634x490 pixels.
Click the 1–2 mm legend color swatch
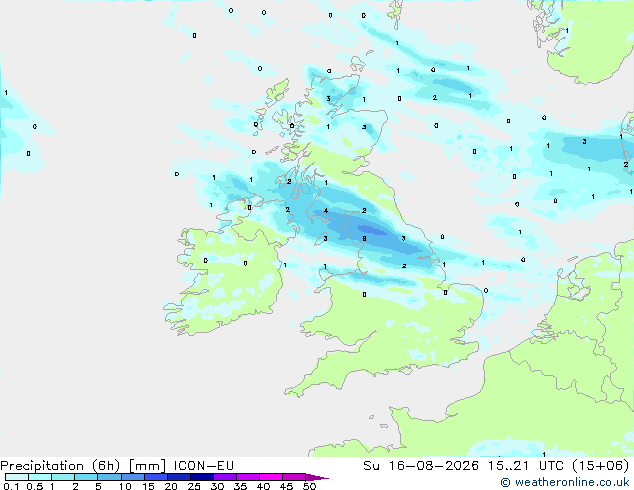coord(63,477)
